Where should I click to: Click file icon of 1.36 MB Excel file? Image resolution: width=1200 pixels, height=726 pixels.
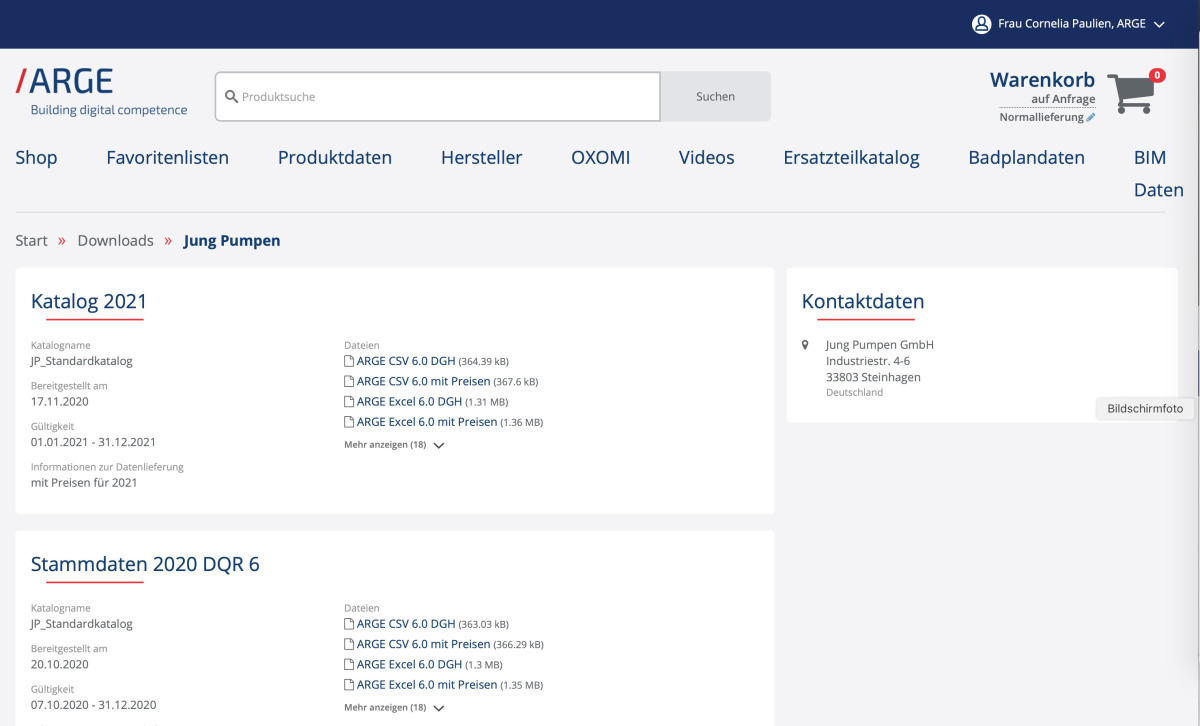pos(349,422)
